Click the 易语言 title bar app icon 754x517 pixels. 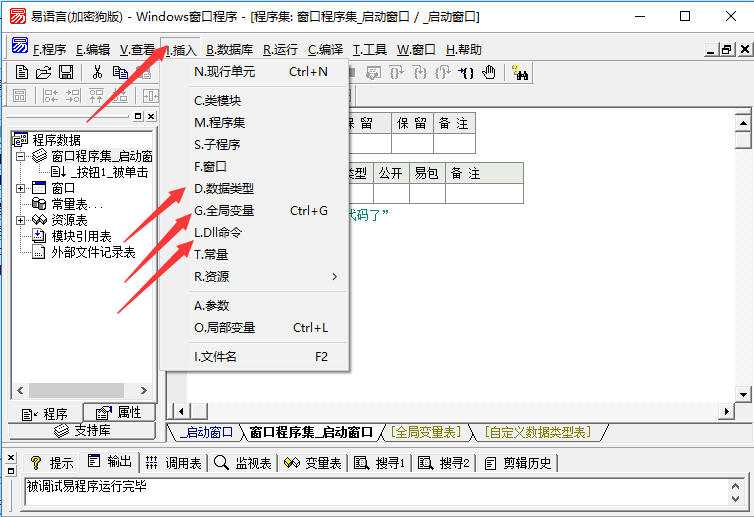click(18, 16)
